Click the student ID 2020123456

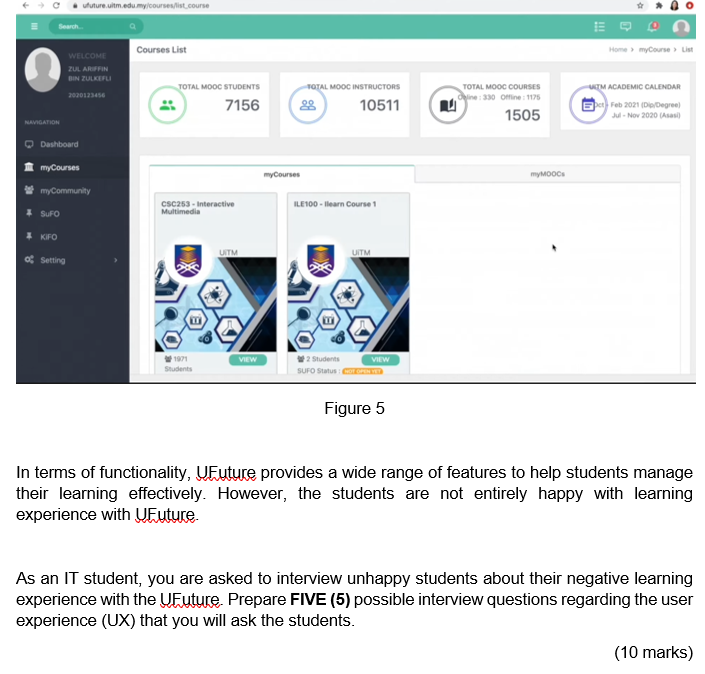(86, 95)
